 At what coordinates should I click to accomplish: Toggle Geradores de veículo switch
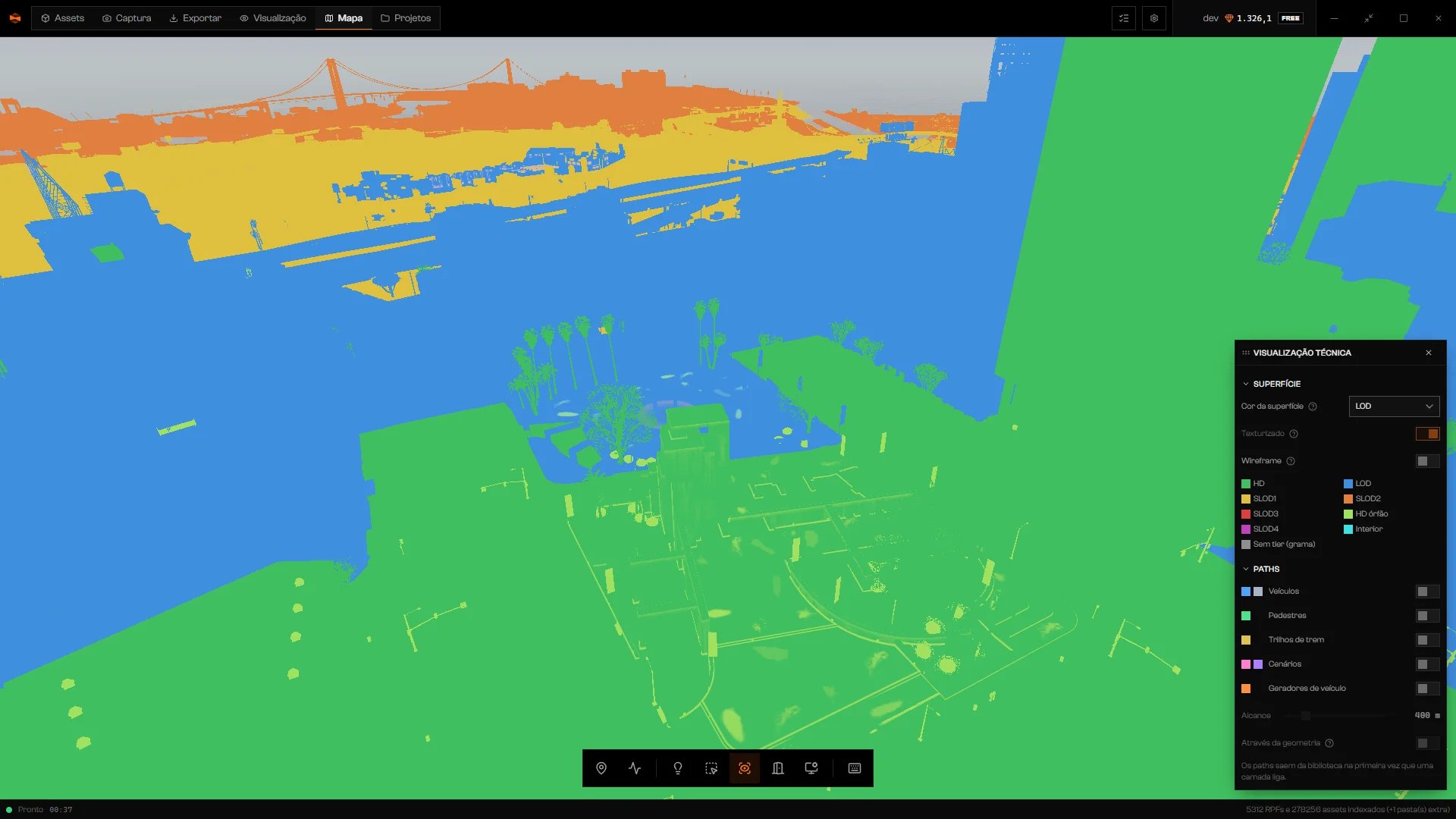1427,689
